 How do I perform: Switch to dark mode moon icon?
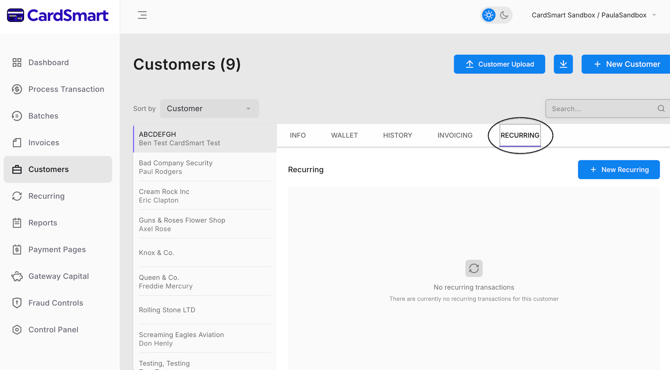point(504,15)
